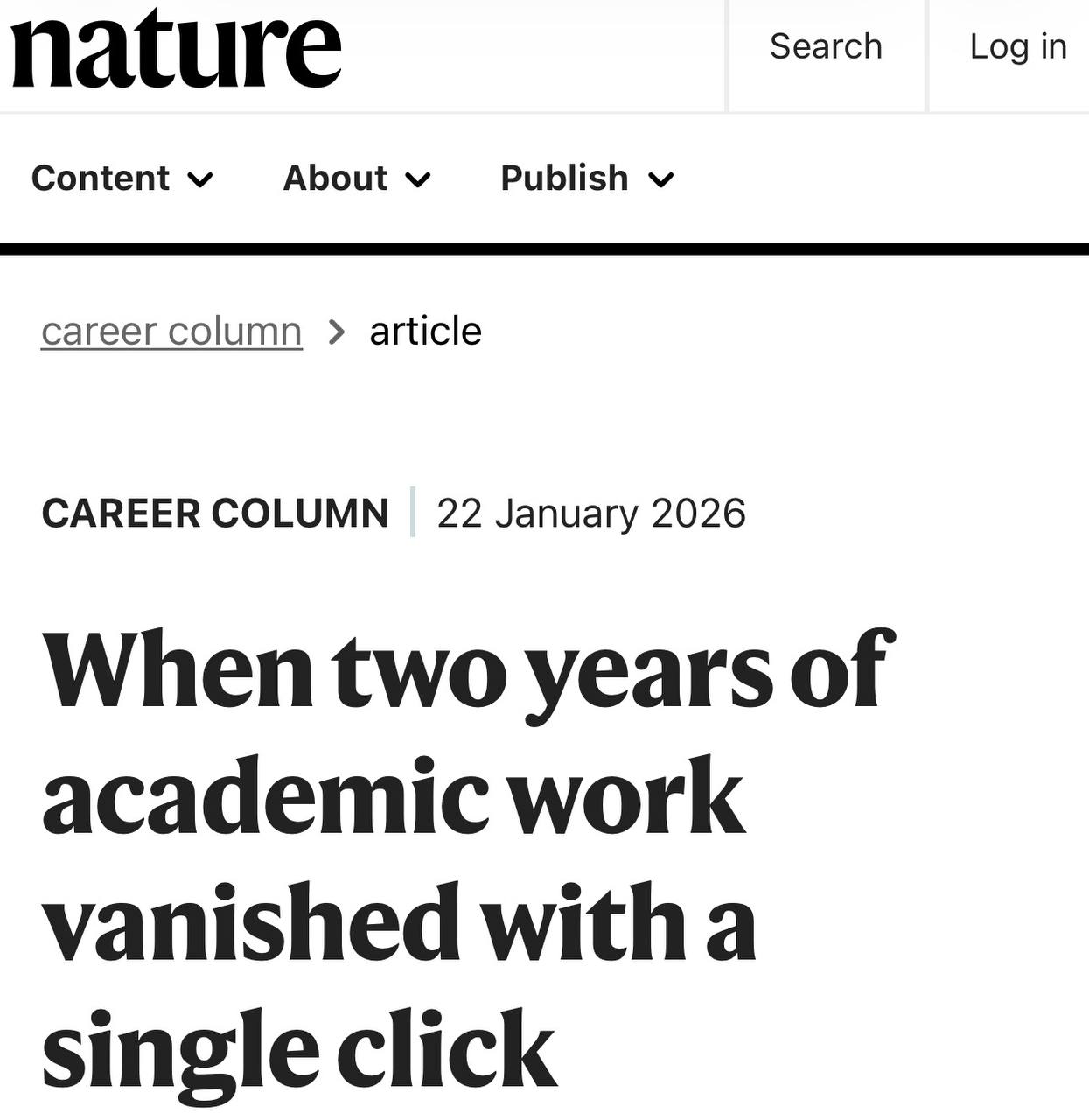The width and height of the screenshot is (1089, 1120).
Task: Click the nature logo
Action: pos(175,48)
